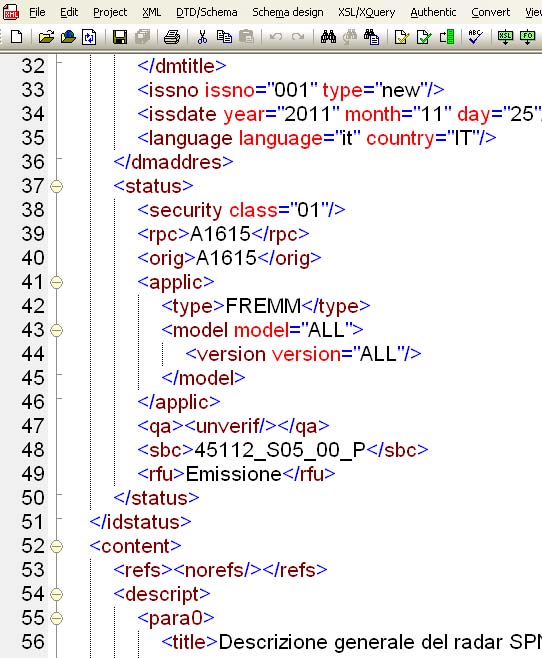Click the FREMM text on line 42
Viewport: 542px width, 658px height.
coord(263,306)
